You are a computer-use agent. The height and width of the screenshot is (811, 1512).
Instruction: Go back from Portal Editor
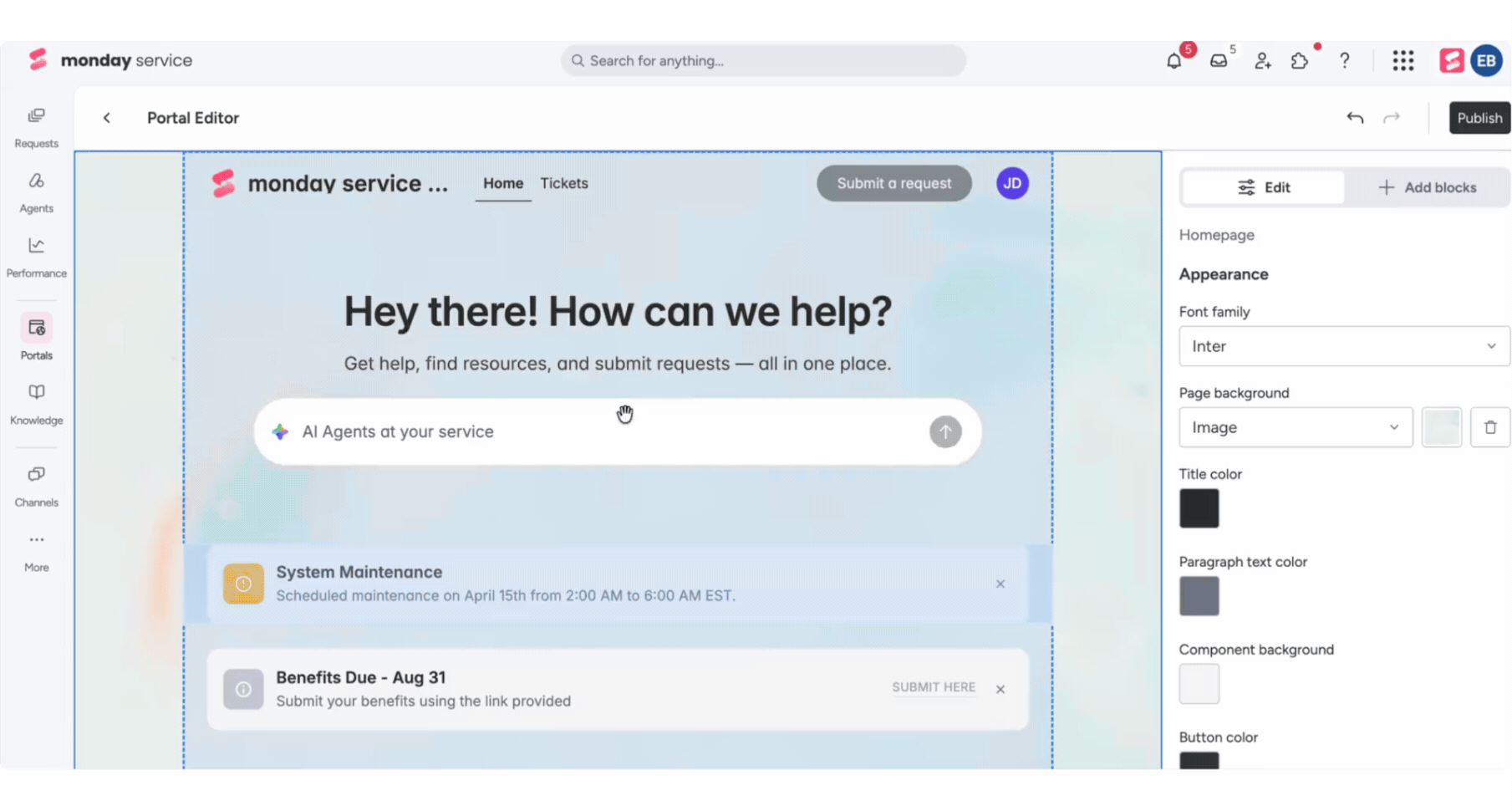click(107, 118)
